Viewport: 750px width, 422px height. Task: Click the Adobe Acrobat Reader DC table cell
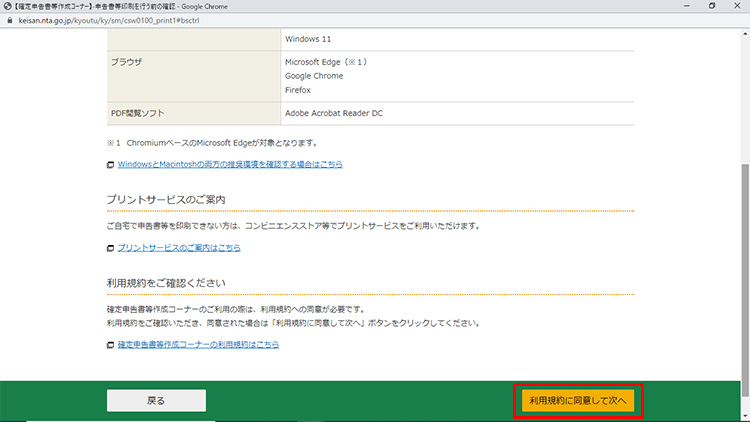[x=334, y=113]
